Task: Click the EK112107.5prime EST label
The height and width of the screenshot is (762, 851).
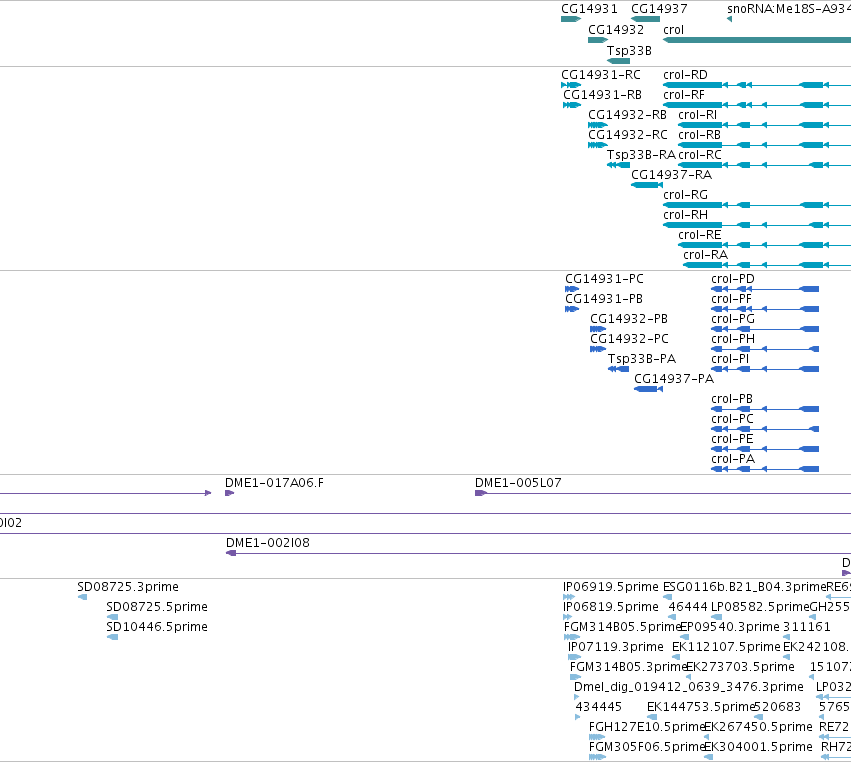Action: coord(726,647)
